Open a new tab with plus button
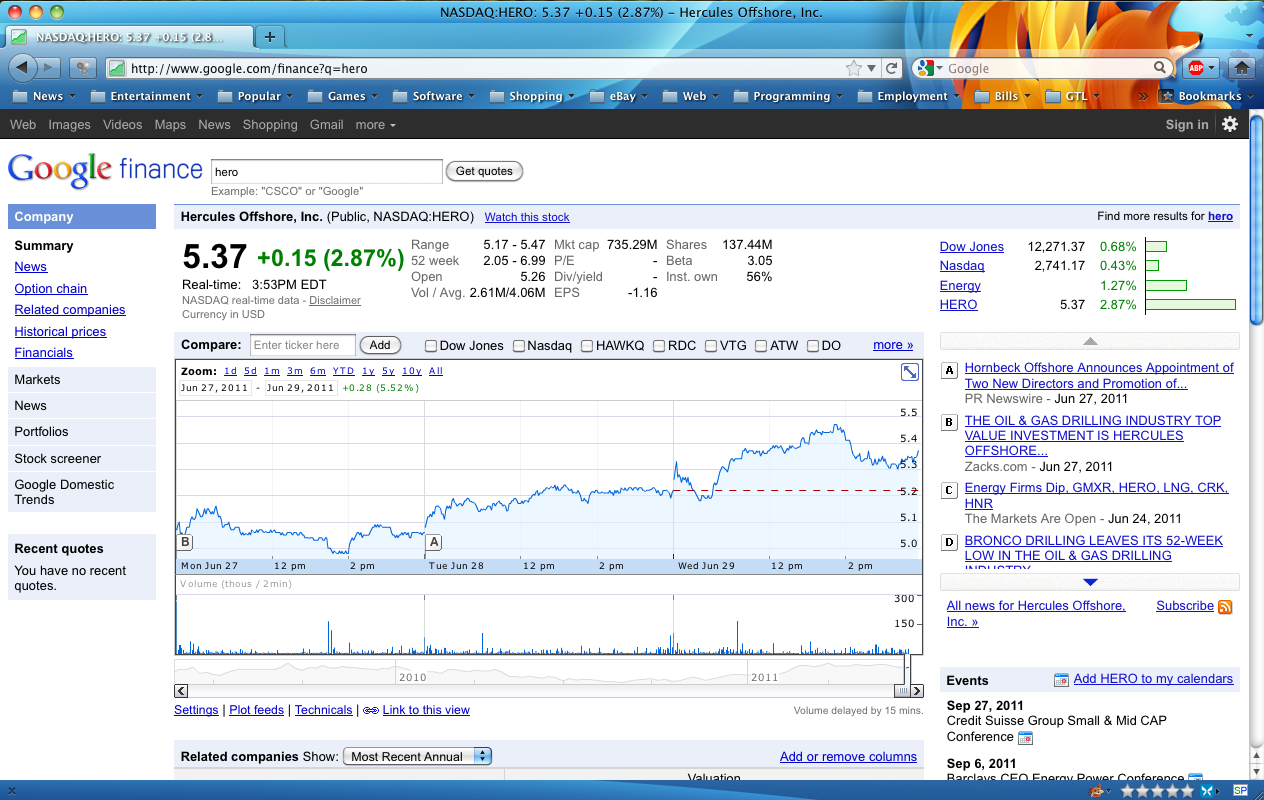The height and width of the screenshot is (800, 1264). click(269, 36)
